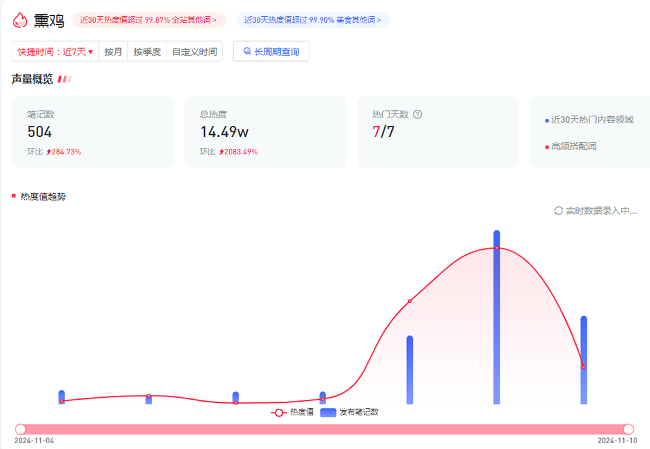This screenshot has width=650, height=449.
Task: Click the 热门天数 7/7 card
Action: tap(438, 132)
